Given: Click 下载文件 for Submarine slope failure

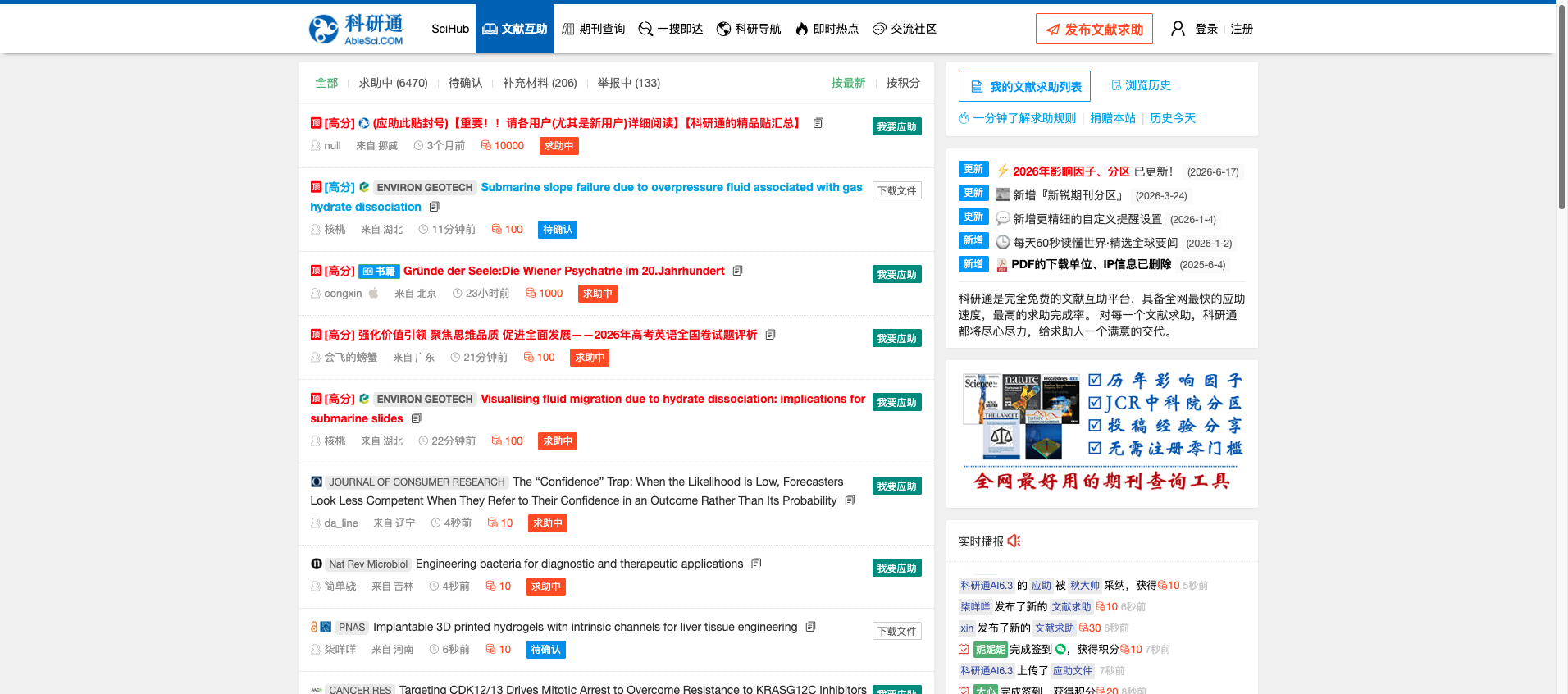Looking at the screenshot, I should click(896, 190).
